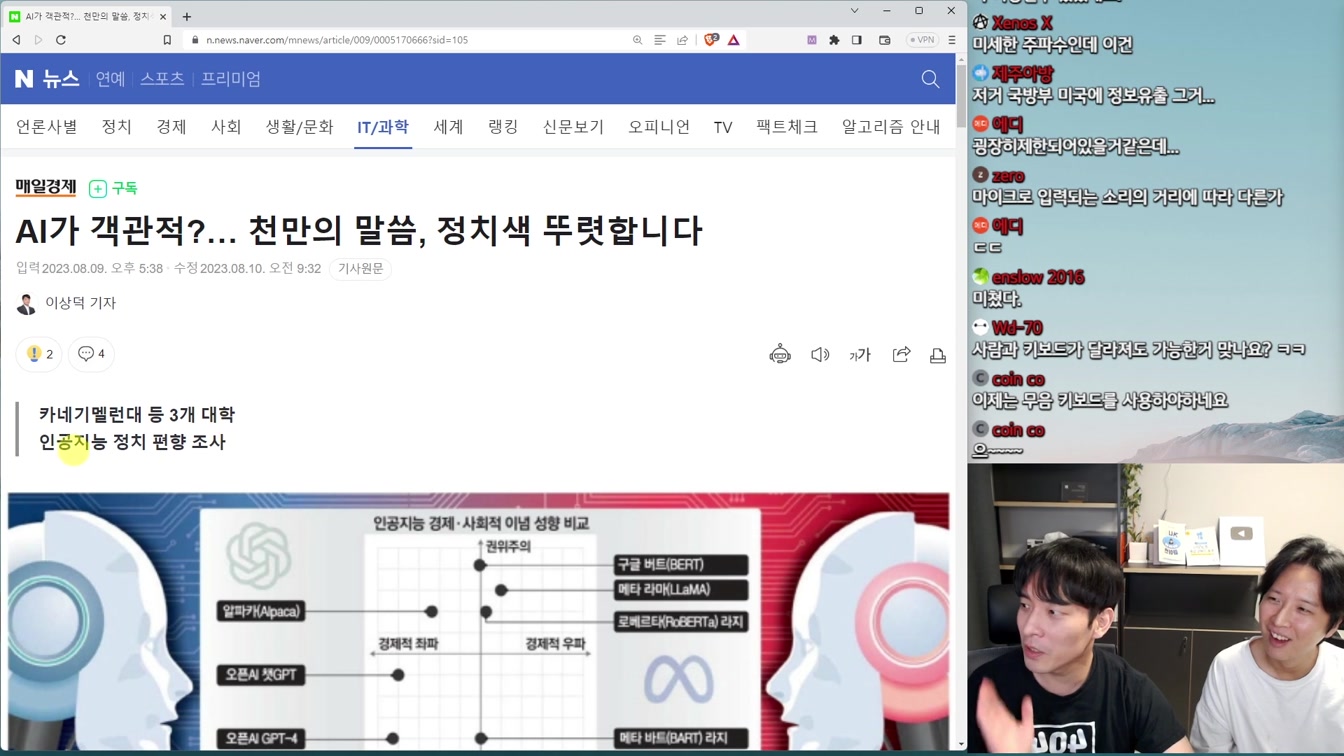
Task: Share the article with the share icon
Action: (x=901, y=355)
